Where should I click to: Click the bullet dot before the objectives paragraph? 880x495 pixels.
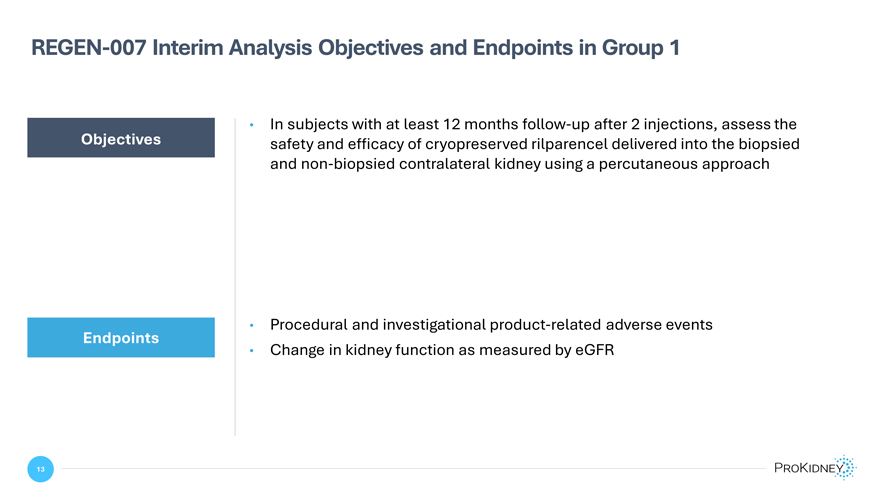point(251,125)
